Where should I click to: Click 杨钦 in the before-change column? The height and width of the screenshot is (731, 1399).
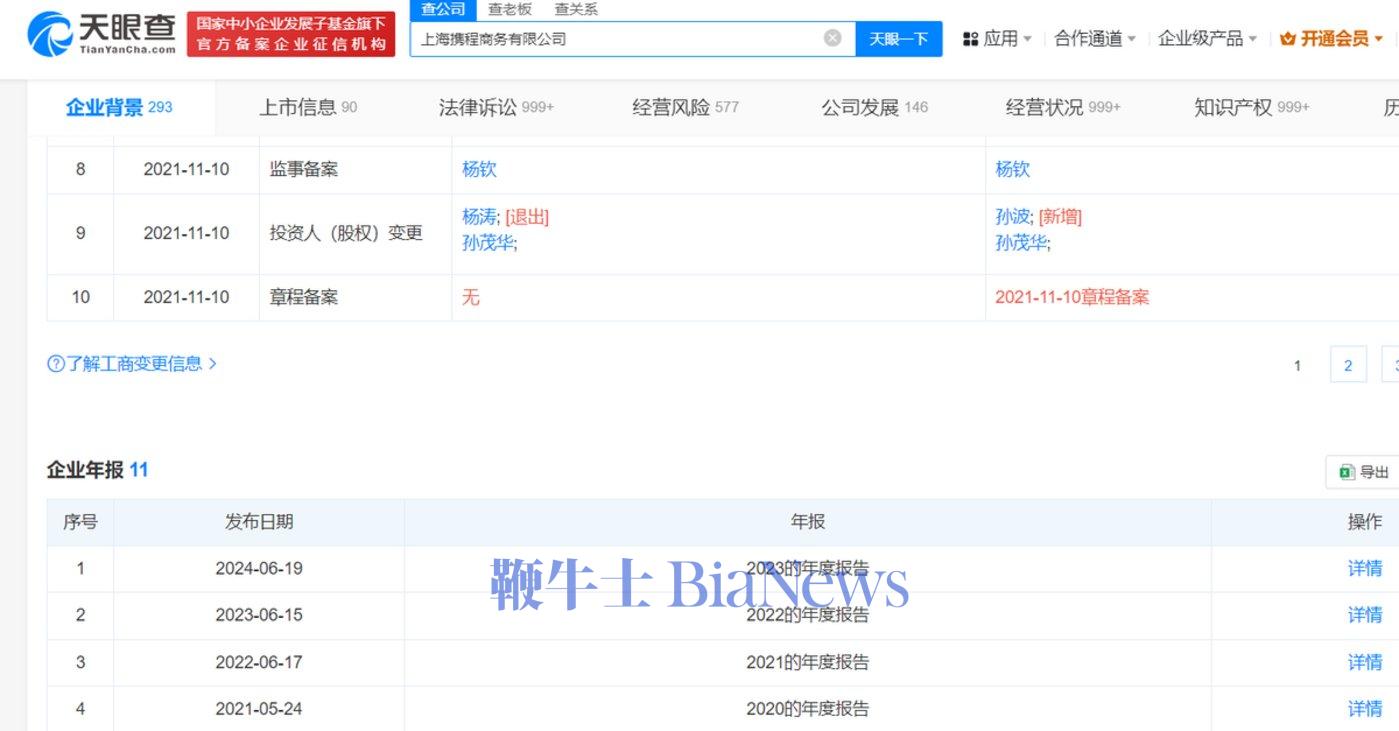(x=479, y=169)
